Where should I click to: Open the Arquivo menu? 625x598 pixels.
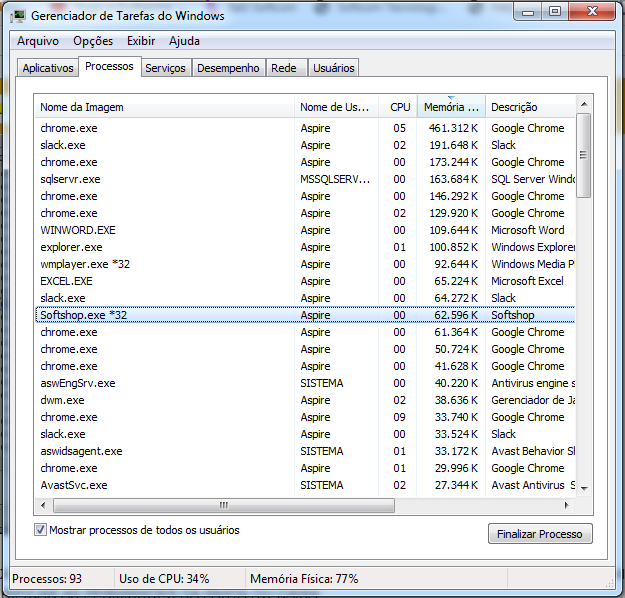[38, 41]
